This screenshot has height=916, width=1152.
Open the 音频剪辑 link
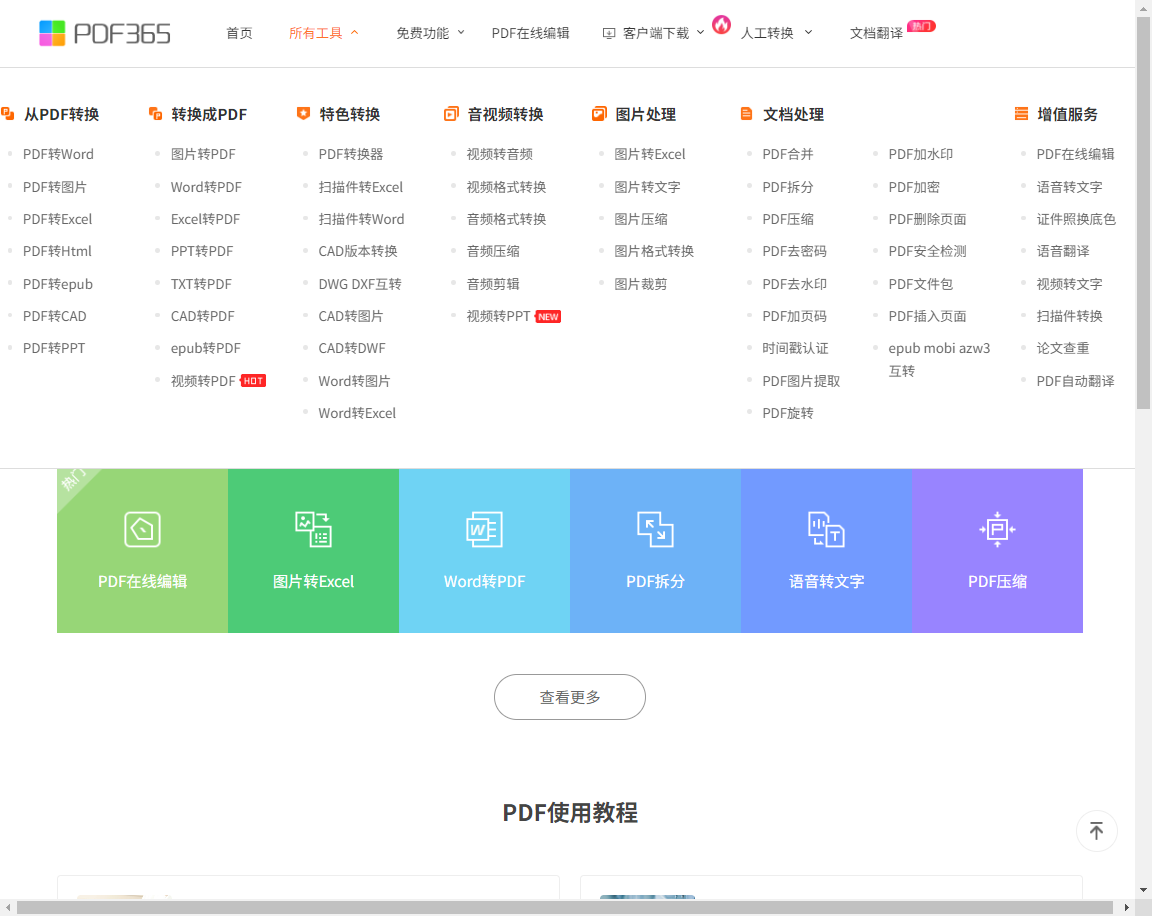pyautogui.click(x=493, y=284)
